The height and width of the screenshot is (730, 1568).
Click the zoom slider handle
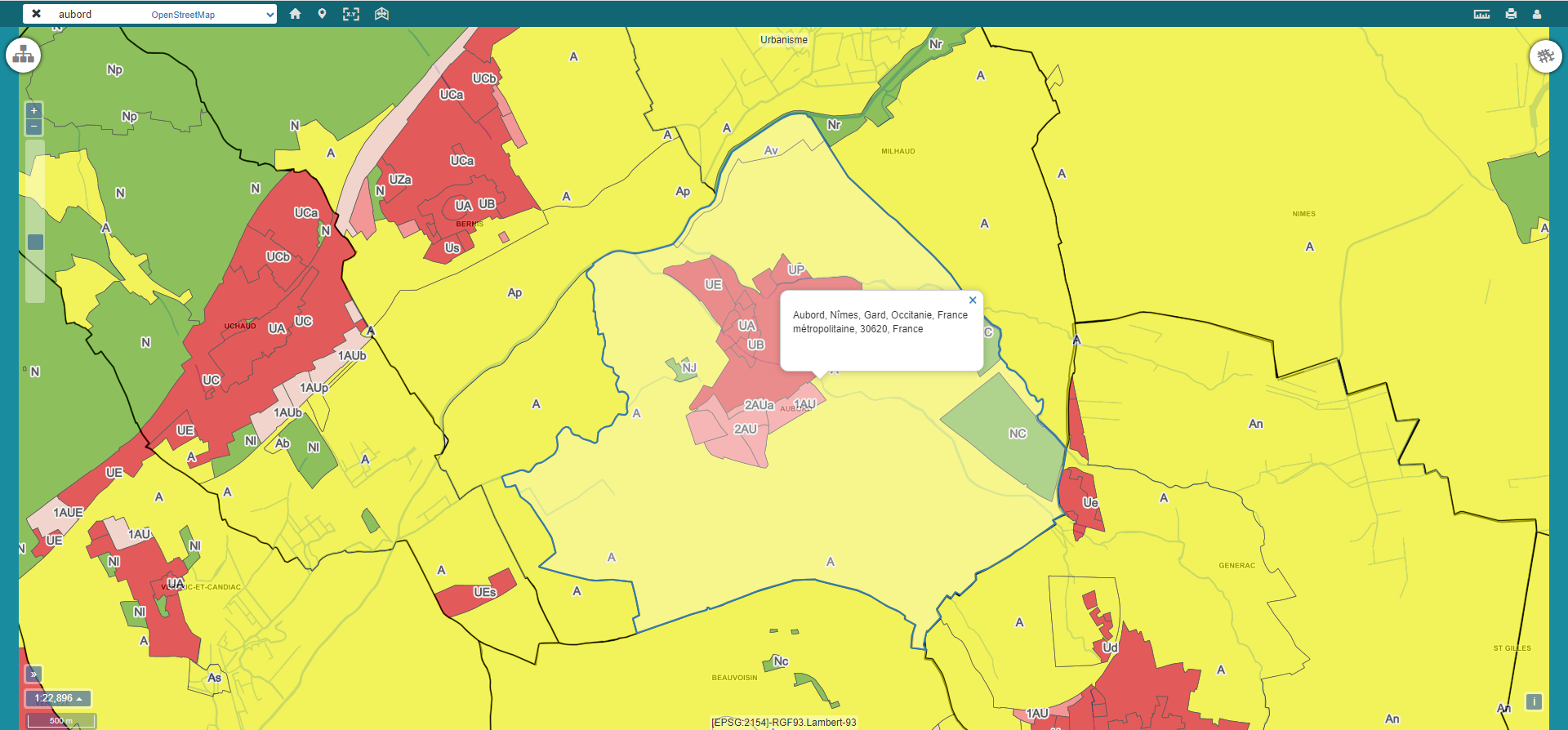click(35, 242)
